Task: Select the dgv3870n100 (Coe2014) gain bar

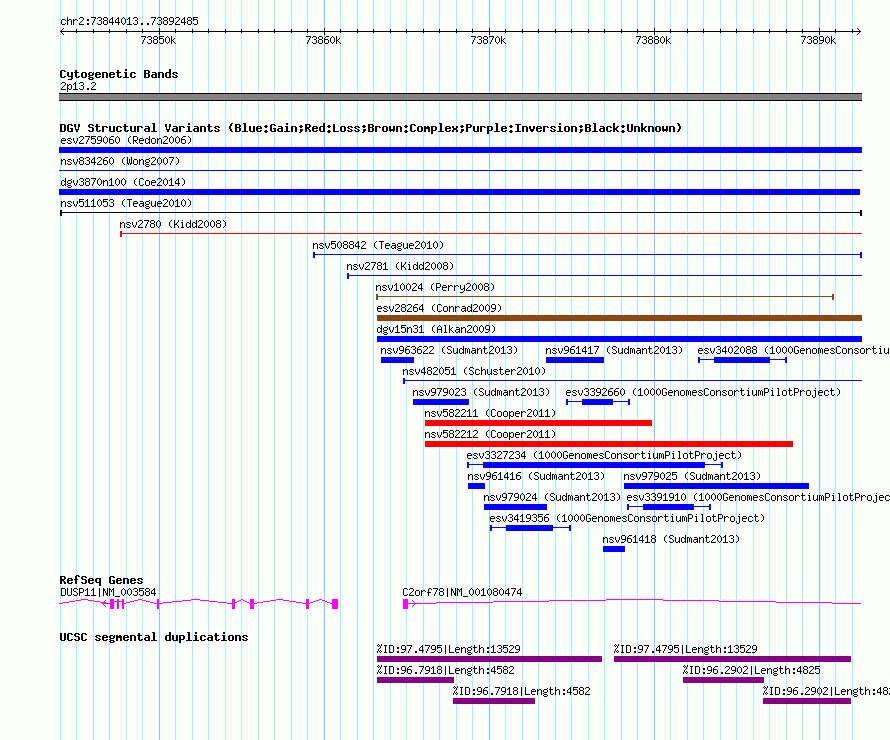Action: click(460, 192)
